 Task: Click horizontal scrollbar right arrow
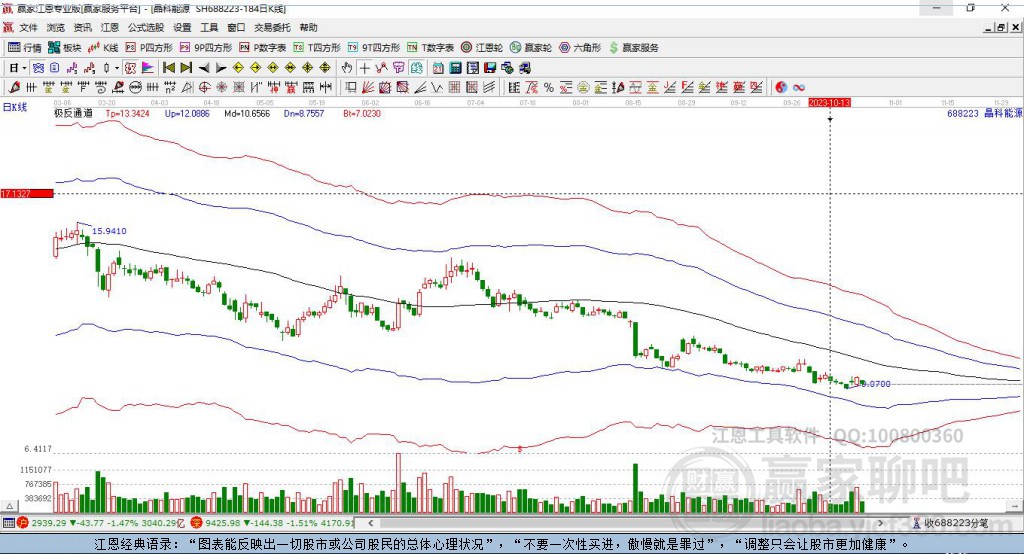click(880, 523)
